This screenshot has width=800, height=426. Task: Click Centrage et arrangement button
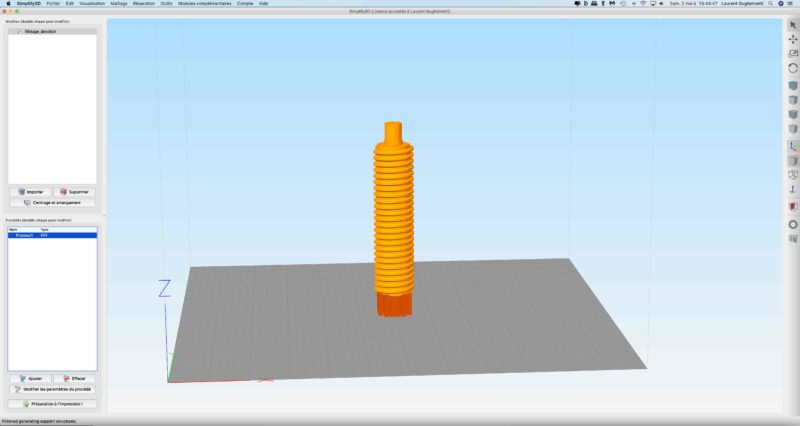click(52, 202)
